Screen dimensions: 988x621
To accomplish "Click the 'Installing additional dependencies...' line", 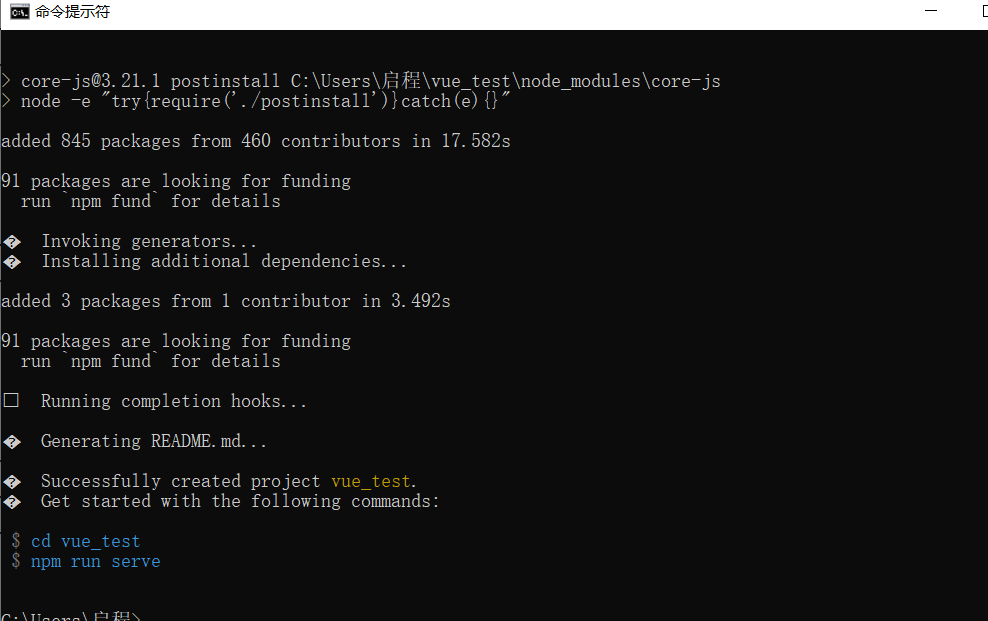I will (224, 261).
